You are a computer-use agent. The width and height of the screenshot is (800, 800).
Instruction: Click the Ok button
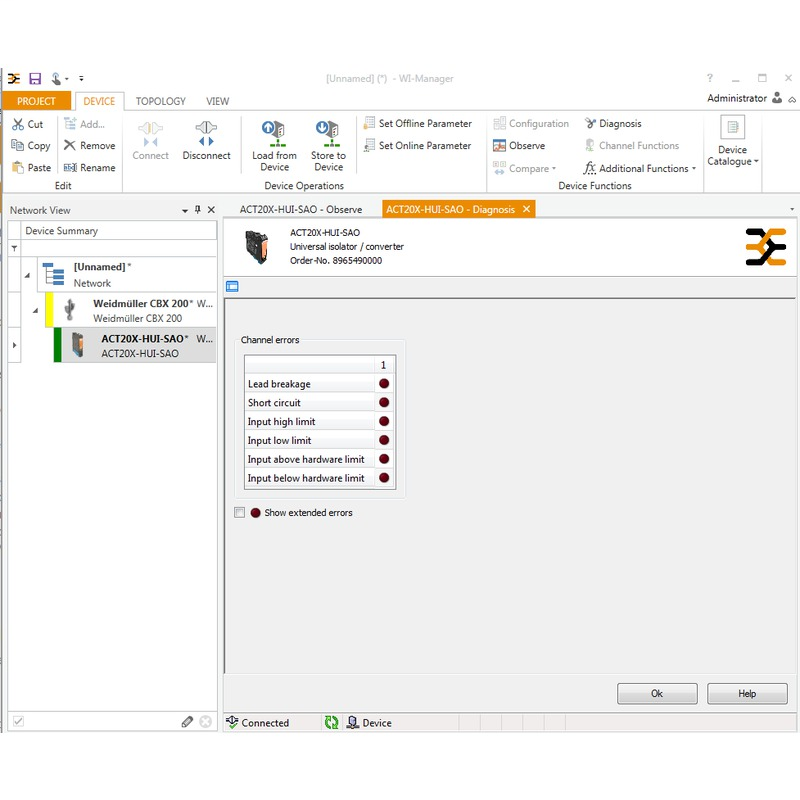(x=657, y=693)
